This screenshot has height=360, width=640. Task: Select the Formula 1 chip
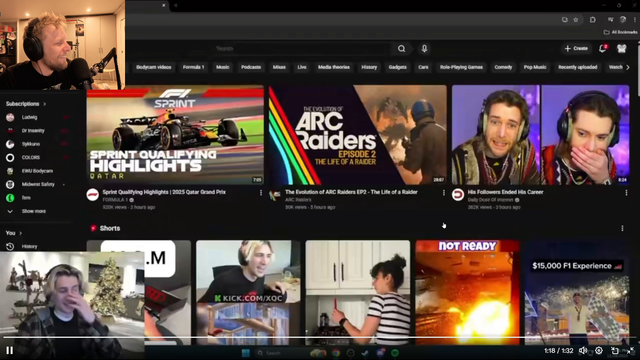pos(193,67)
